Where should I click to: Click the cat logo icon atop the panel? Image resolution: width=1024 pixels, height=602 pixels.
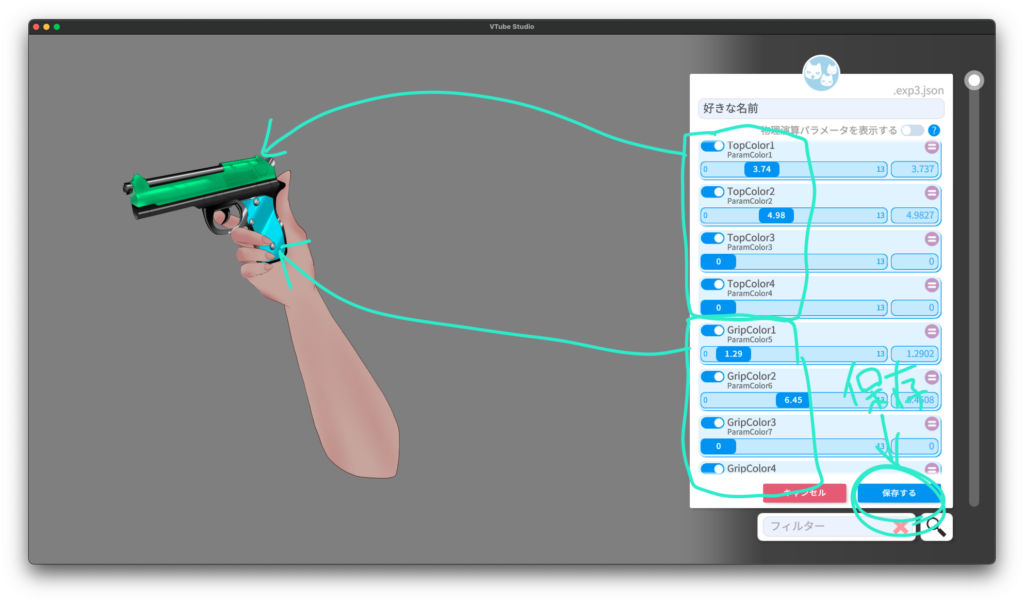coord(821,73)
